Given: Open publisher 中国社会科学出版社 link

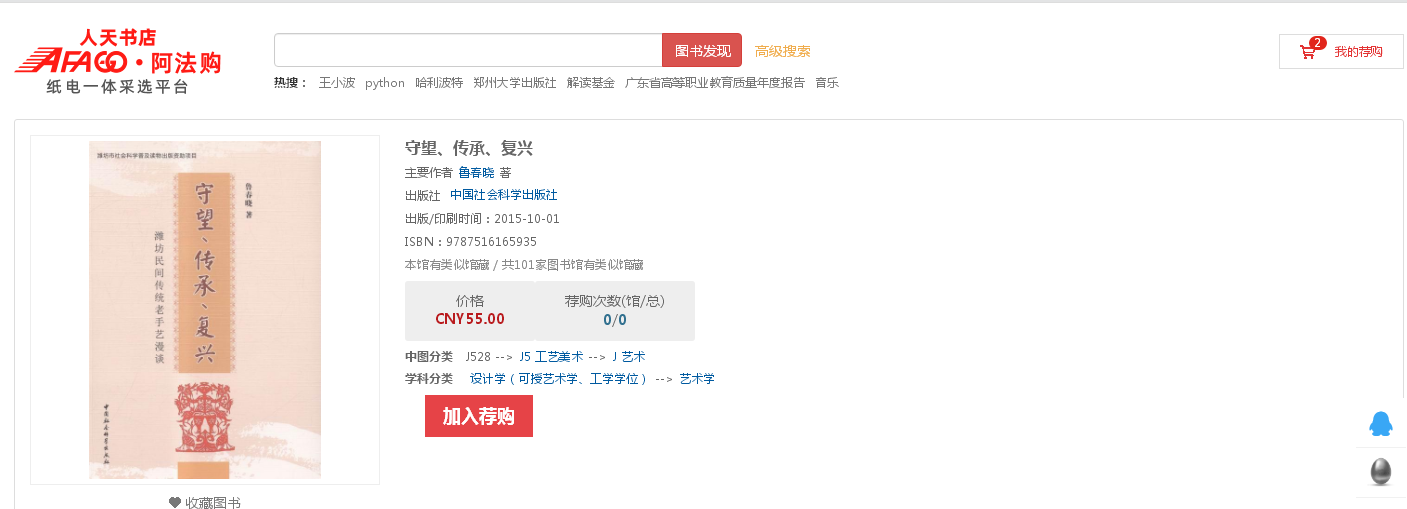Looking at the screenshot, I should coord(503,195).
